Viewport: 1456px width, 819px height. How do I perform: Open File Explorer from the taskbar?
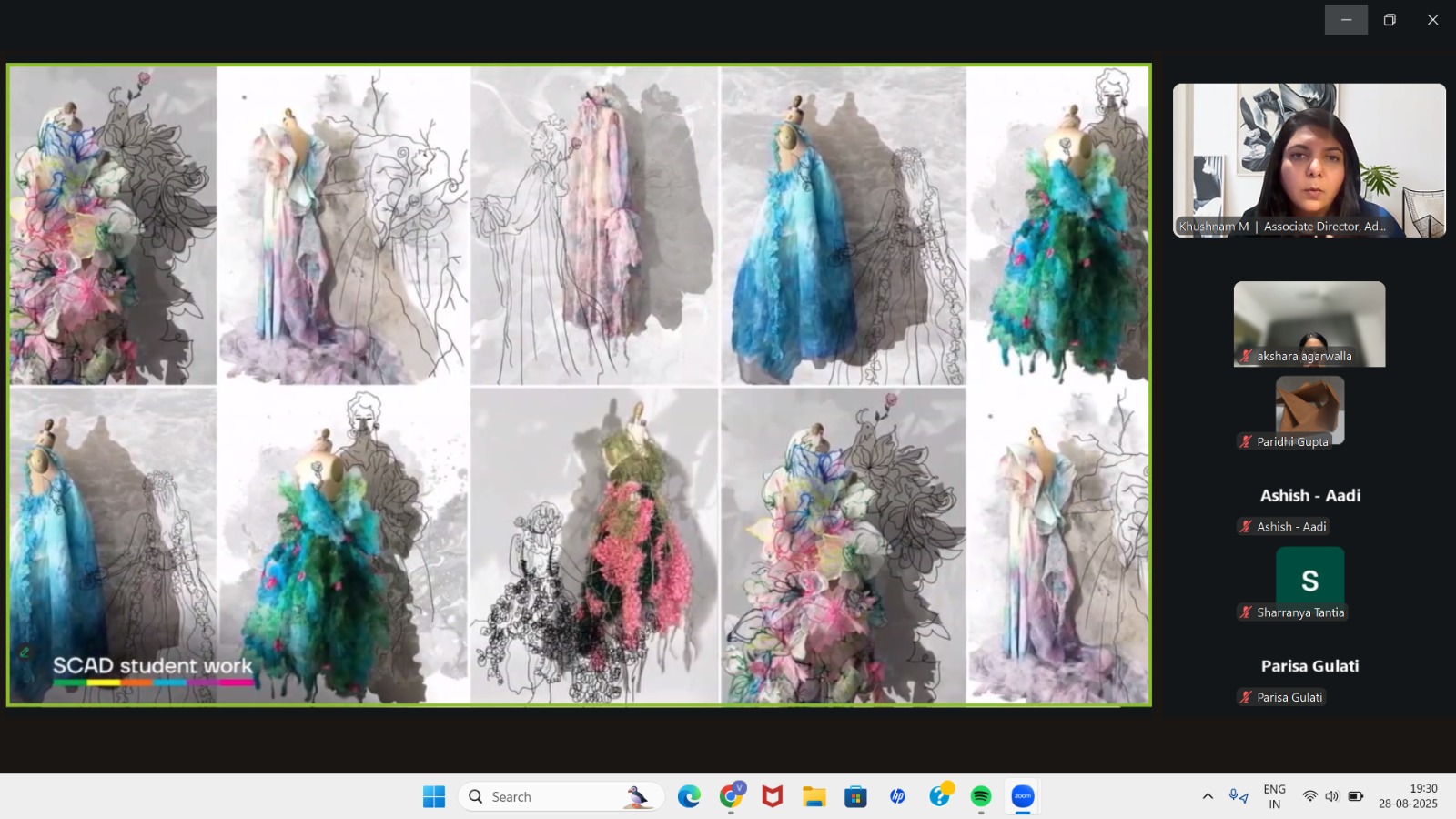tap(814, 797)
